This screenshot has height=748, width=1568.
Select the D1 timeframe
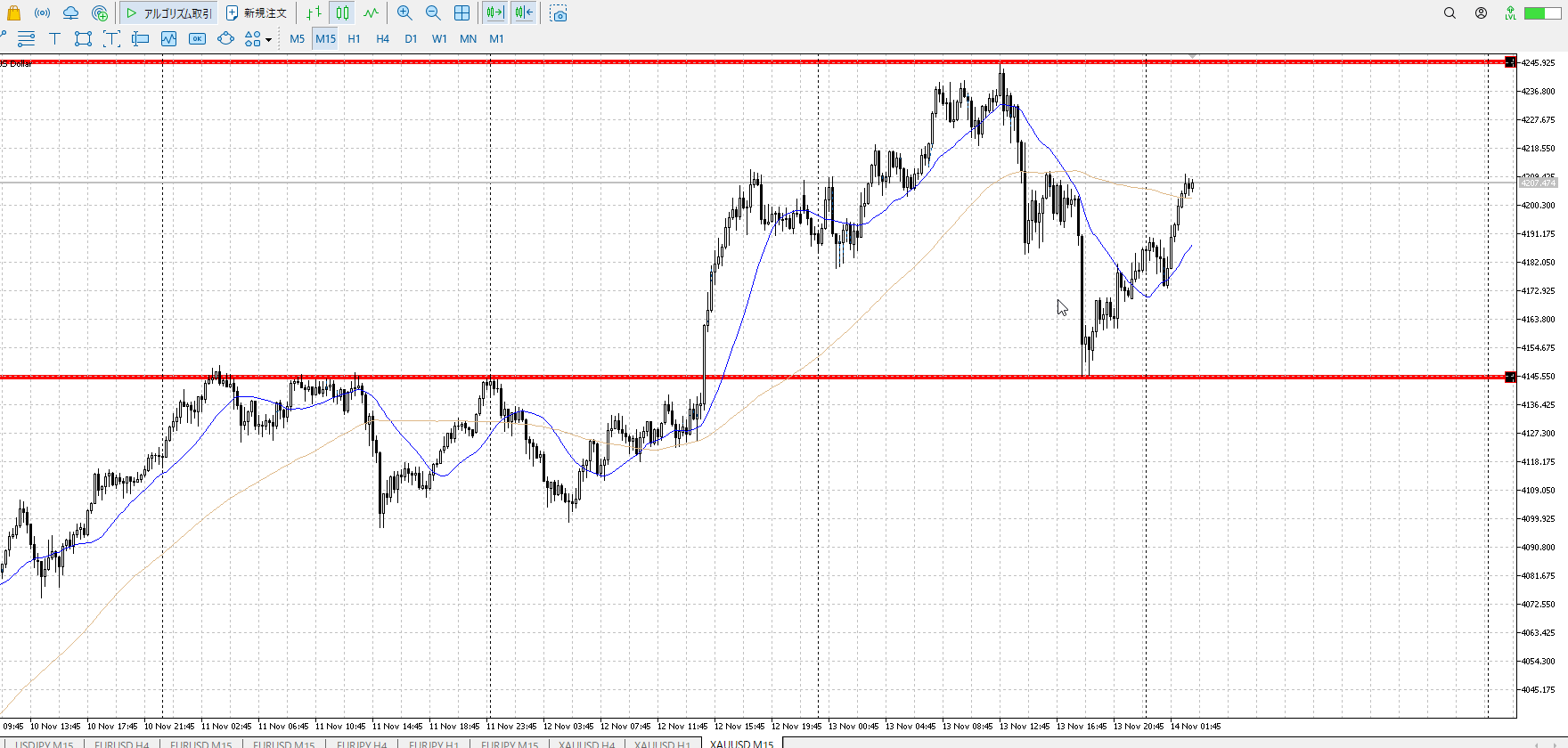pos(411,38)
